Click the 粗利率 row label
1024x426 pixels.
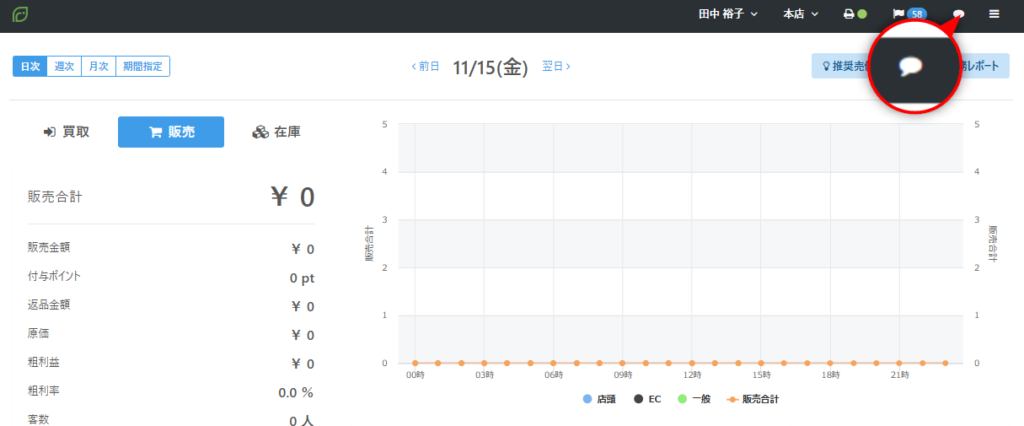point(43,391)
